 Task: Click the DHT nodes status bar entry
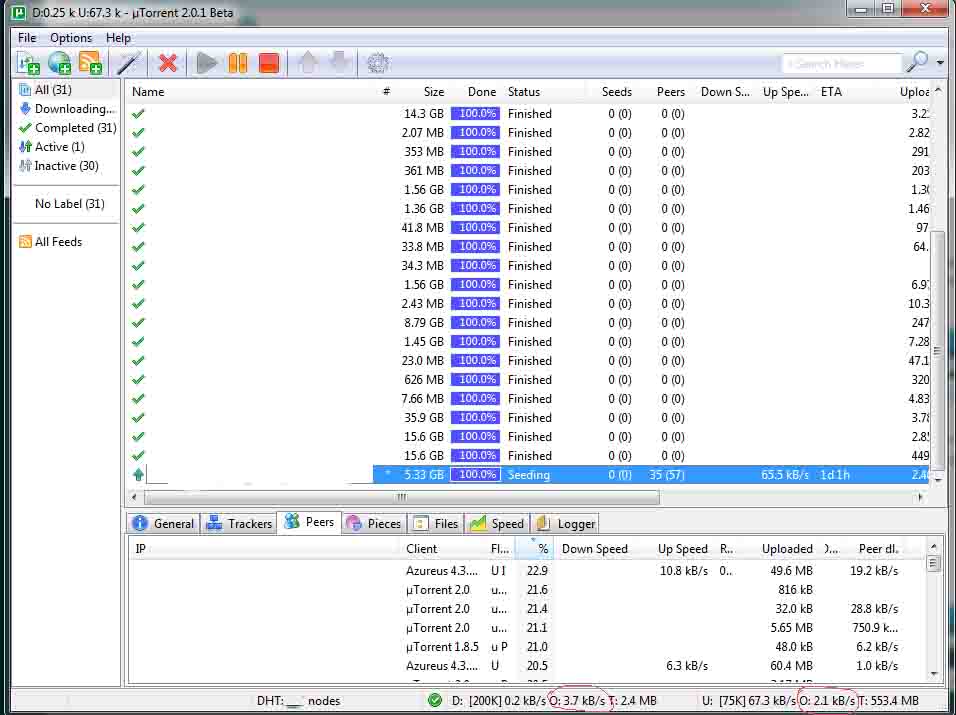pyautogui.click(x=299, y=701)
